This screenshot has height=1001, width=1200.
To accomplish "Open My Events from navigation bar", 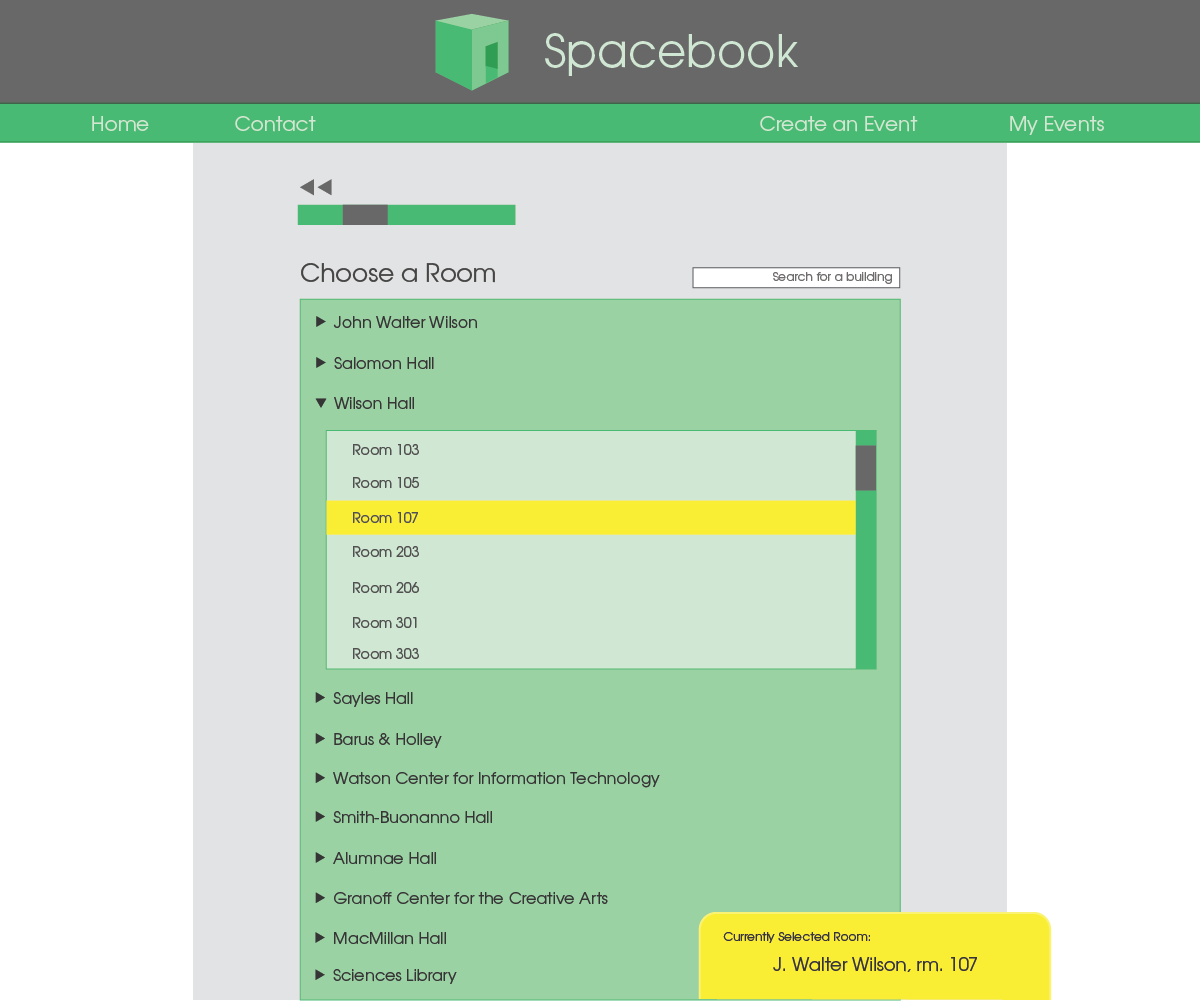I will pos(1056,124).
